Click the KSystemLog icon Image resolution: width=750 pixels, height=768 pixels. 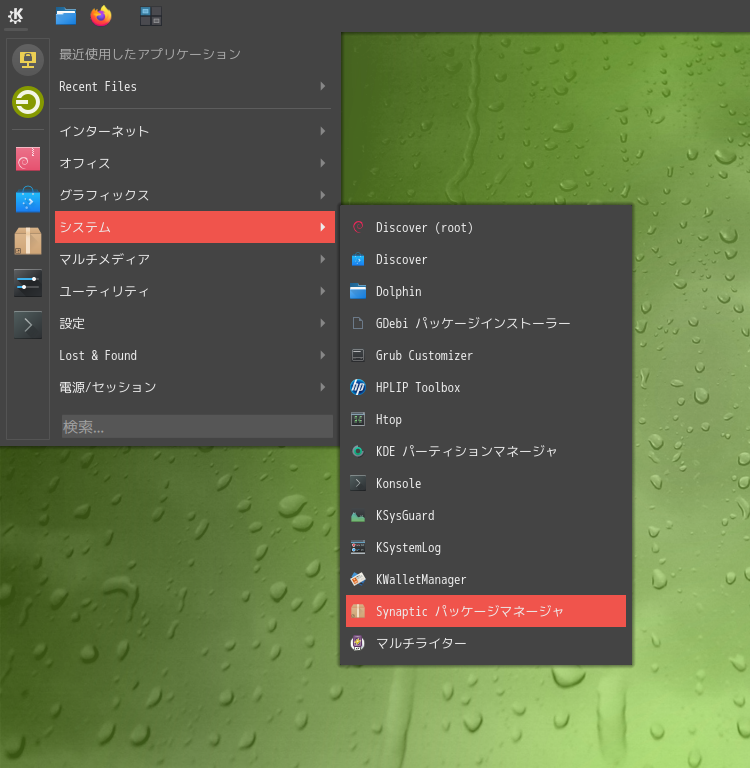point(358,547)
